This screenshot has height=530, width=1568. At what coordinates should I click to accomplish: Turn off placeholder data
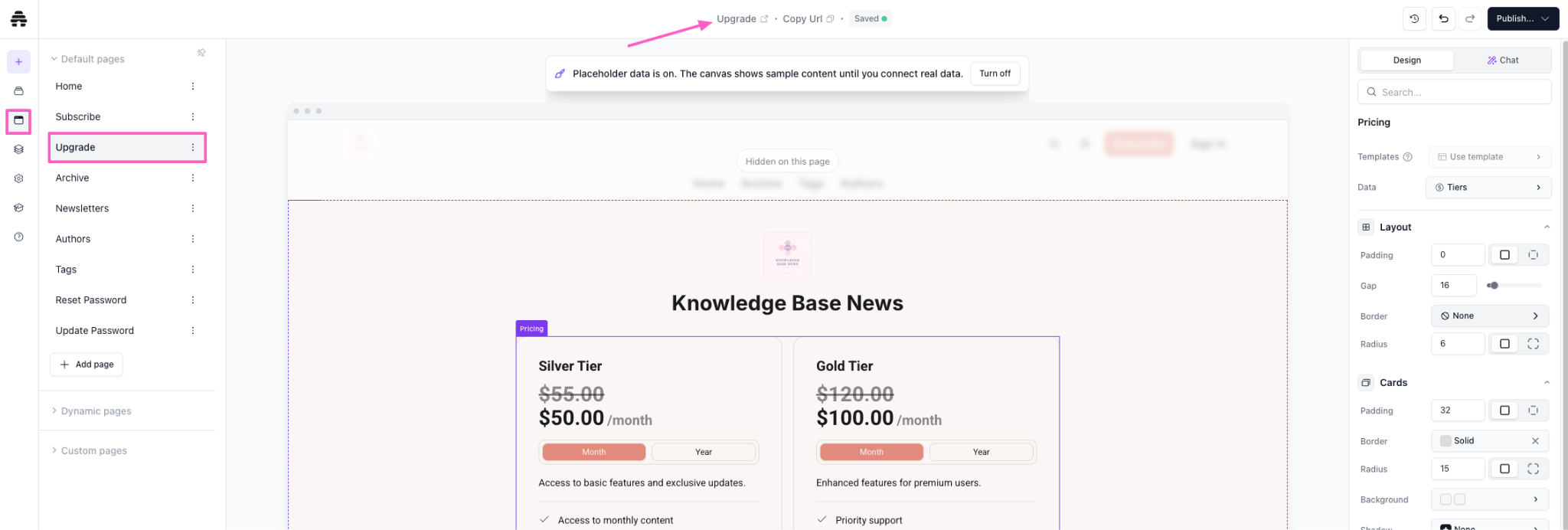995,74
